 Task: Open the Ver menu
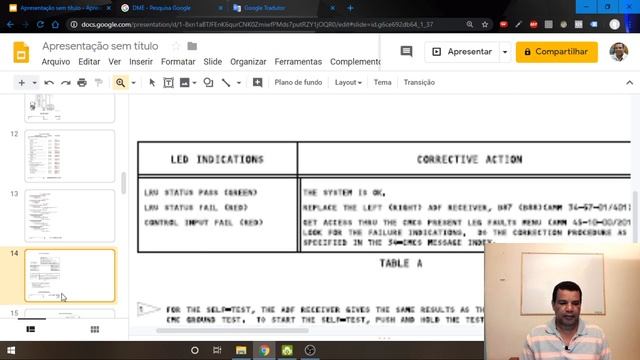pyautogui.click(x=115, y=62)
